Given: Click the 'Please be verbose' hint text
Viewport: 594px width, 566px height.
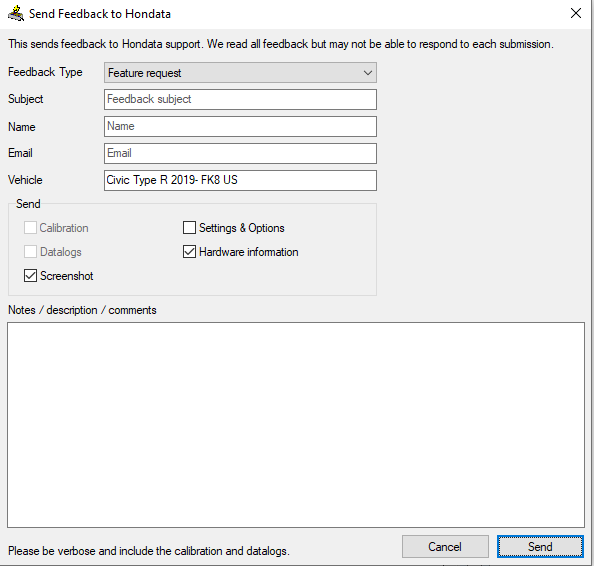Looking at the screenshot, I should pos(148,550).
